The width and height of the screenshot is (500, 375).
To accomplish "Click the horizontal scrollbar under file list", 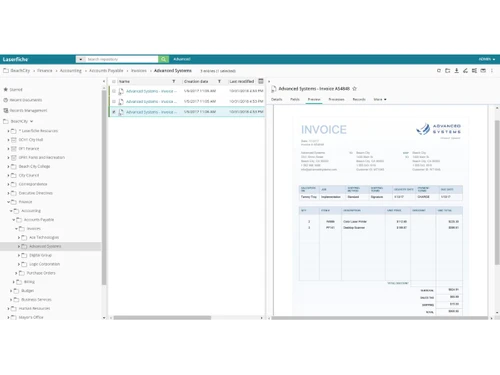I will [x=162, y=318].
